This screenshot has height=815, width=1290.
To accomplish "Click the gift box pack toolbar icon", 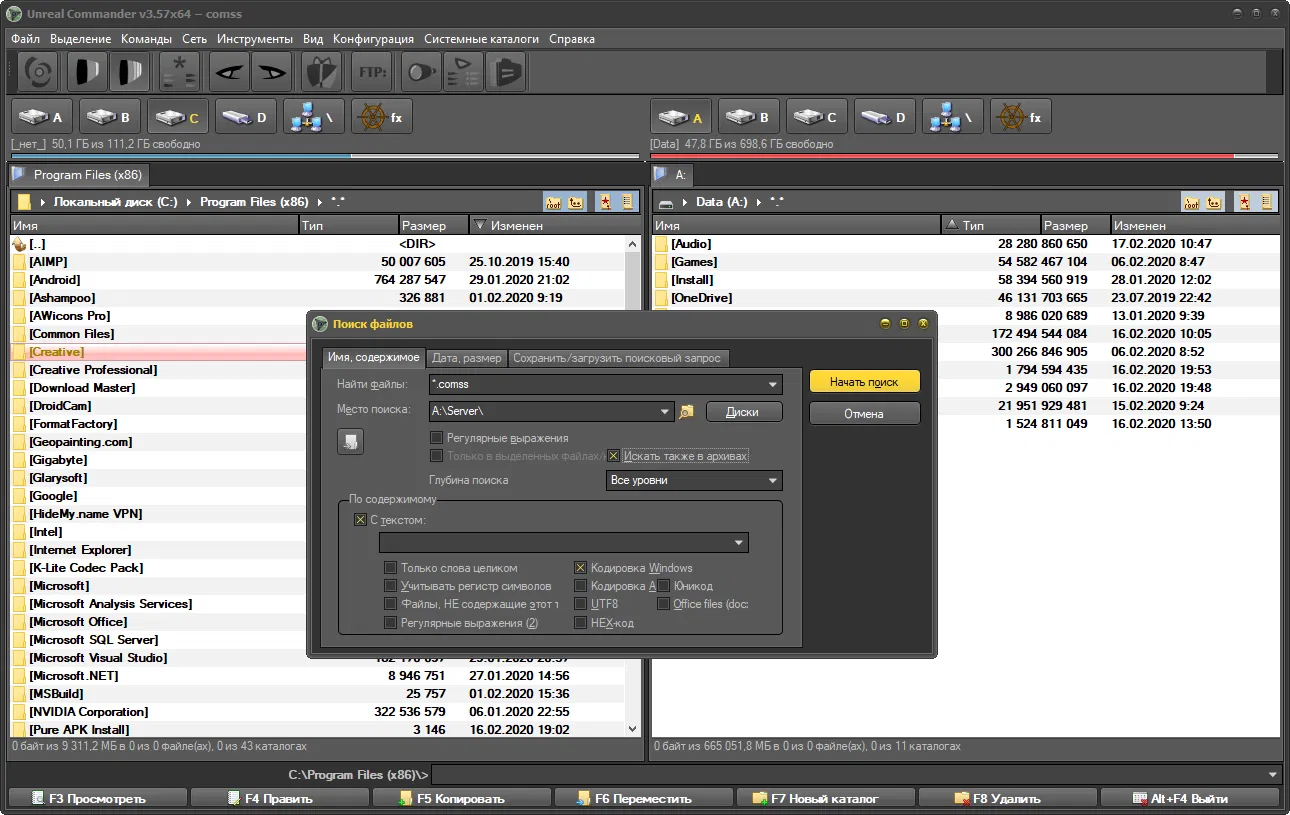I will tap(320, 72).
